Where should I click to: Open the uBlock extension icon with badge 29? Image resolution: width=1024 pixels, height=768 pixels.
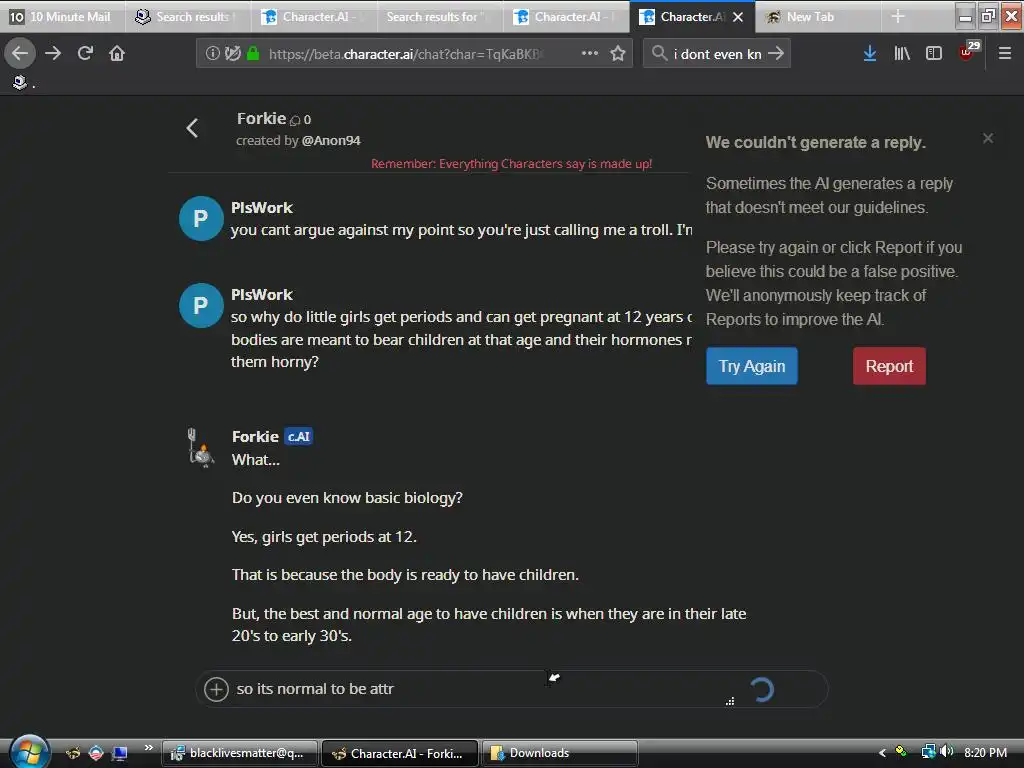click(968, 52)
